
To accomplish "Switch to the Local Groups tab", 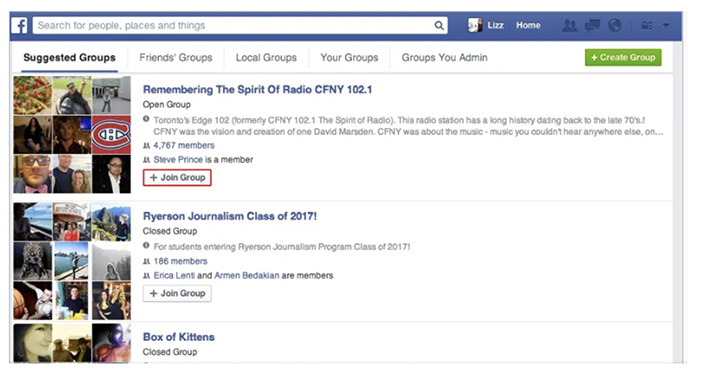I will 266,58.
